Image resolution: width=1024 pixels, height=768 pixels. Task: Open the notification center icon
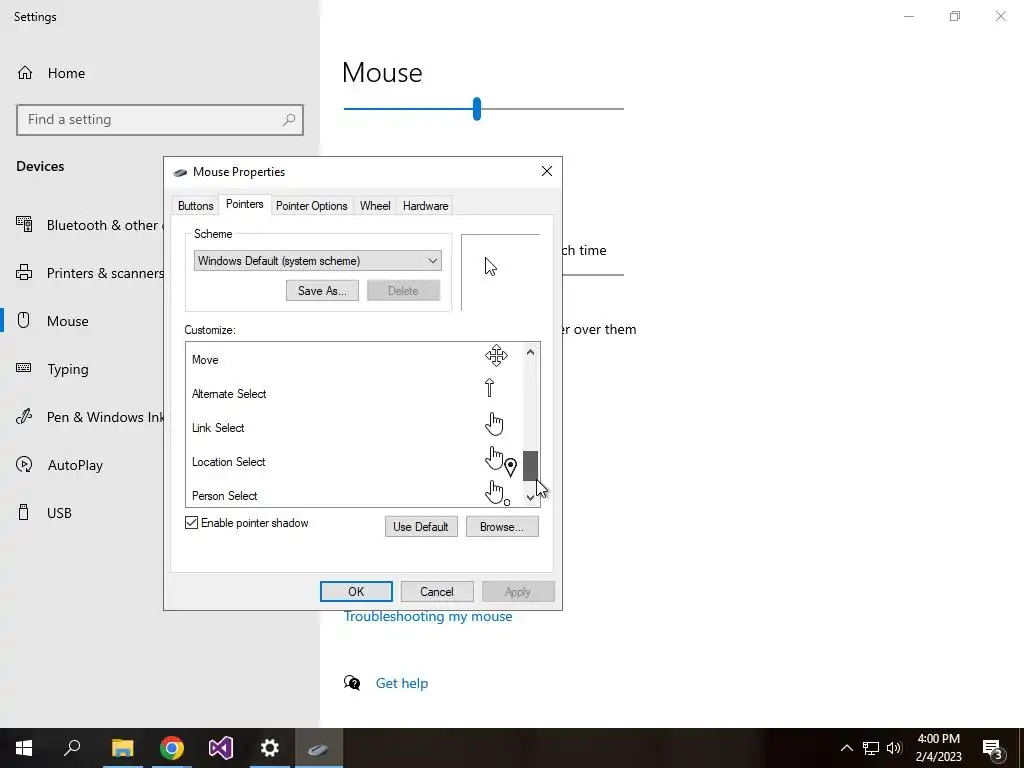point(993,748)
